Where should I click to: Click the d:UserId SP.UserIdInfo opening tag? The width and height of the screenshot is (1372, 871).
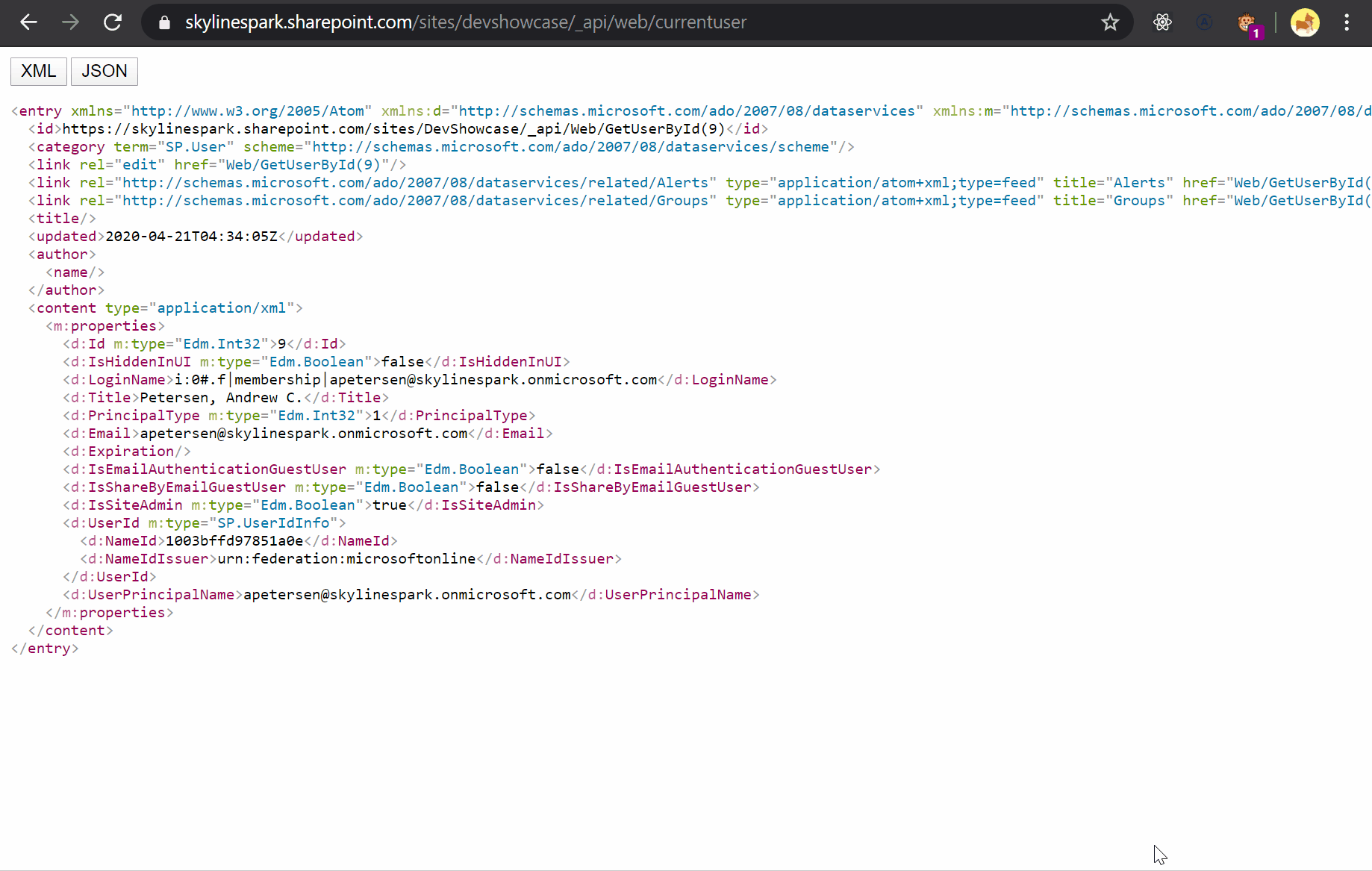coord(205,523)
